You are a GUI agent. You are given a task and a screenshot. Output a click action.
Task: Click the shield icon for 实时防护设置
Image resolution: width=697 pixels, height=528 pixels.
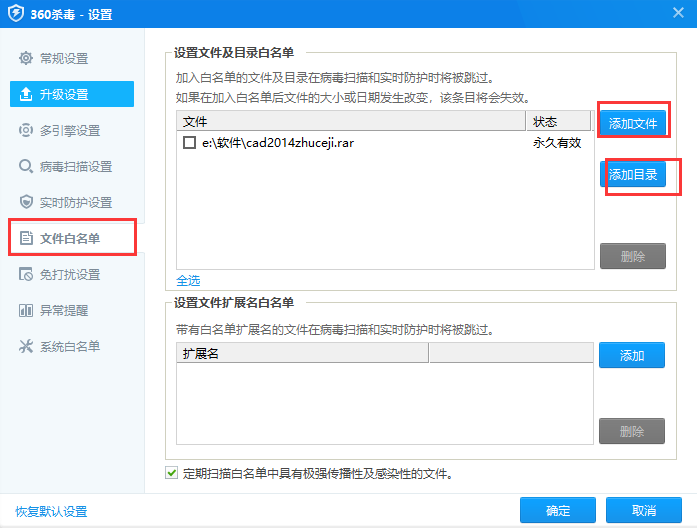26,203
